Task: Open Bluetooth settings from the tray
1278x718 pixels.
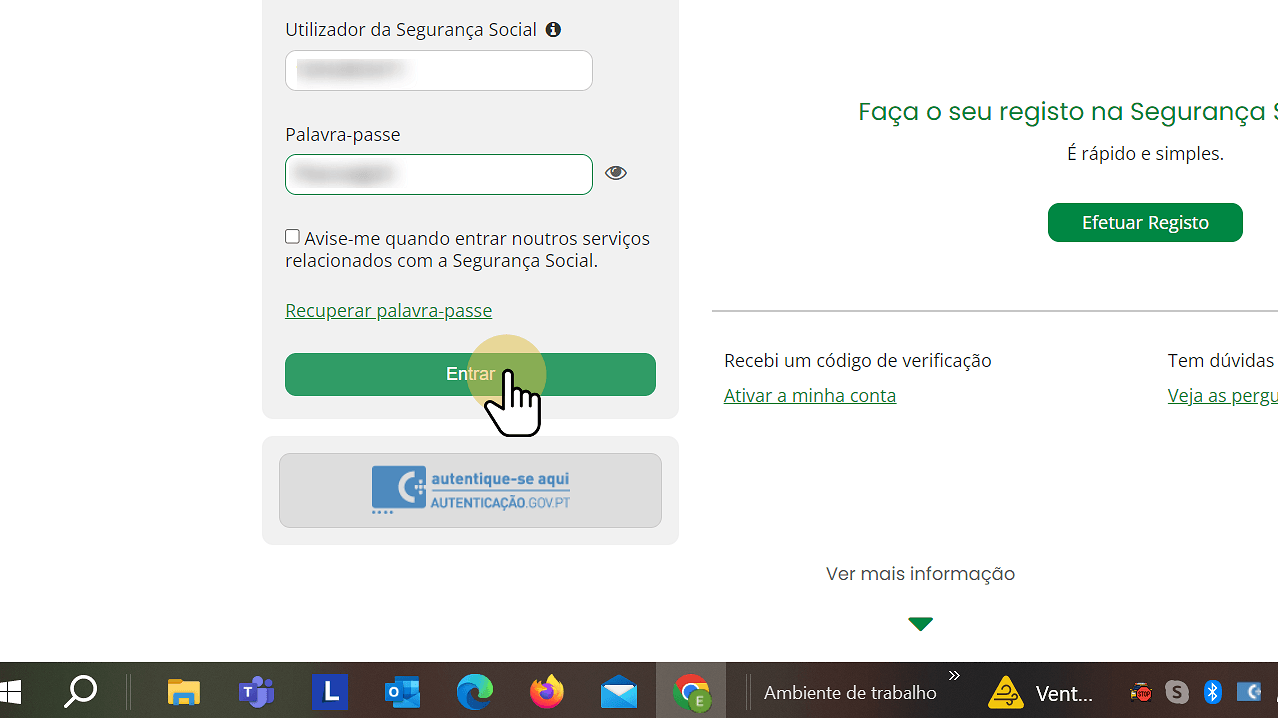Action: 1212,691
